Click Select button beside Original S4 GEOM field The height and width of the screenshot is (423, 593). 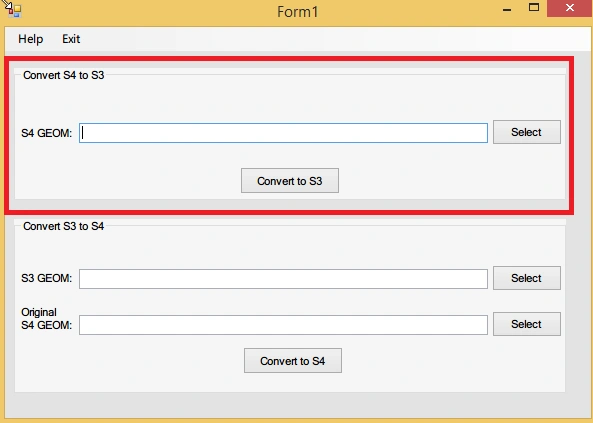pos(527,324)
